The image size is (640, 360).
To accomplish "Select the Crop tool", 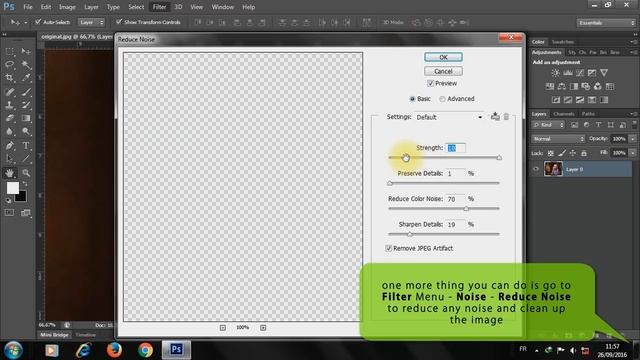I will tap(9, 78).
